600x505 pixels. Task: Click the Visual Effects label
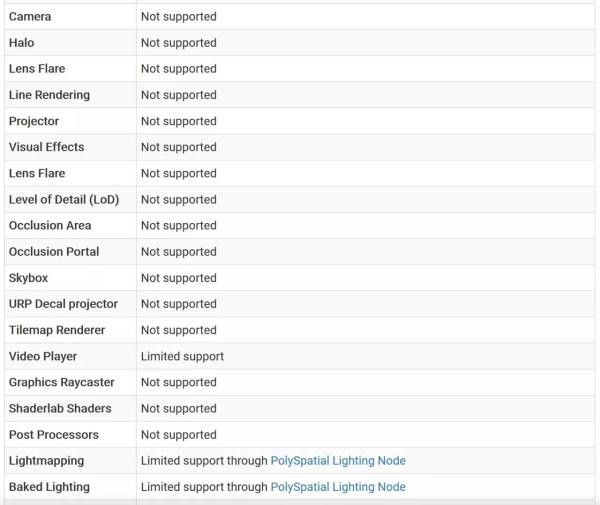click(x=47, y=147)
